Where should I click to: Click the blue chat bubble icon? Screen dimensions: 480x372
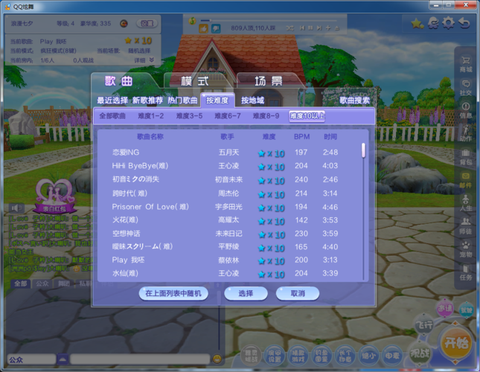point(216,29)
